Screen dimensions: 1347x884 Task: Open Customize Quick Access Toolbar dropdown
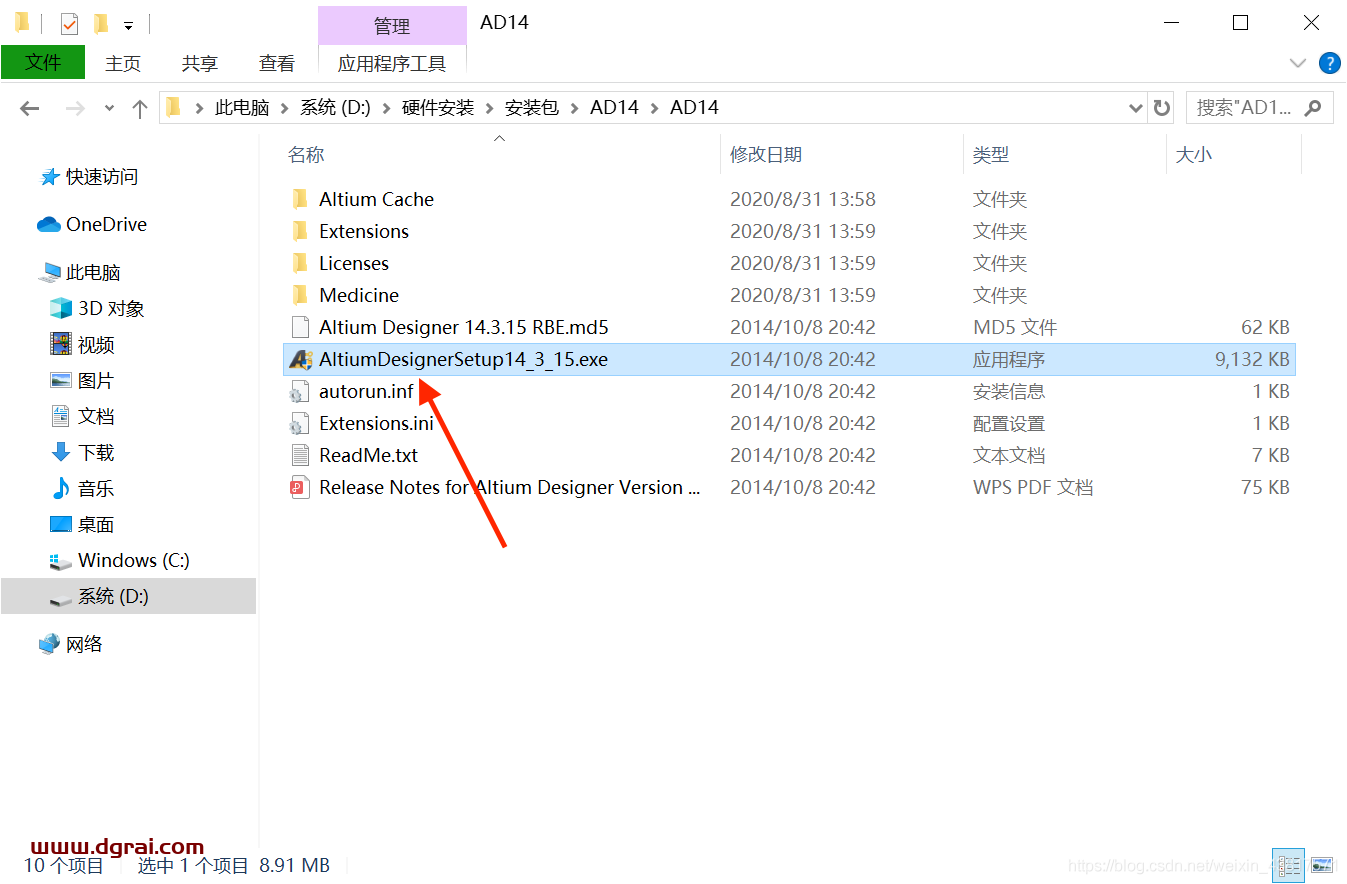coord(128,25)
